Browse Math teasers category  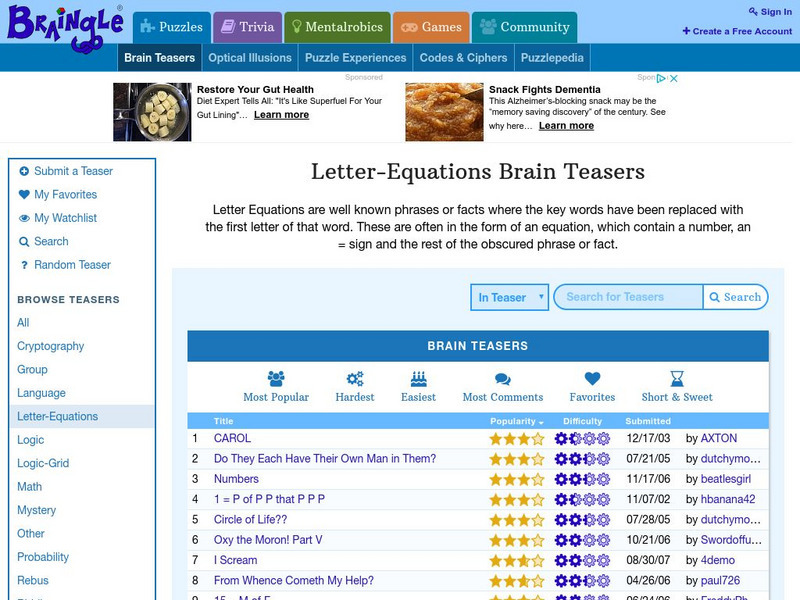(x=30, y=487)
